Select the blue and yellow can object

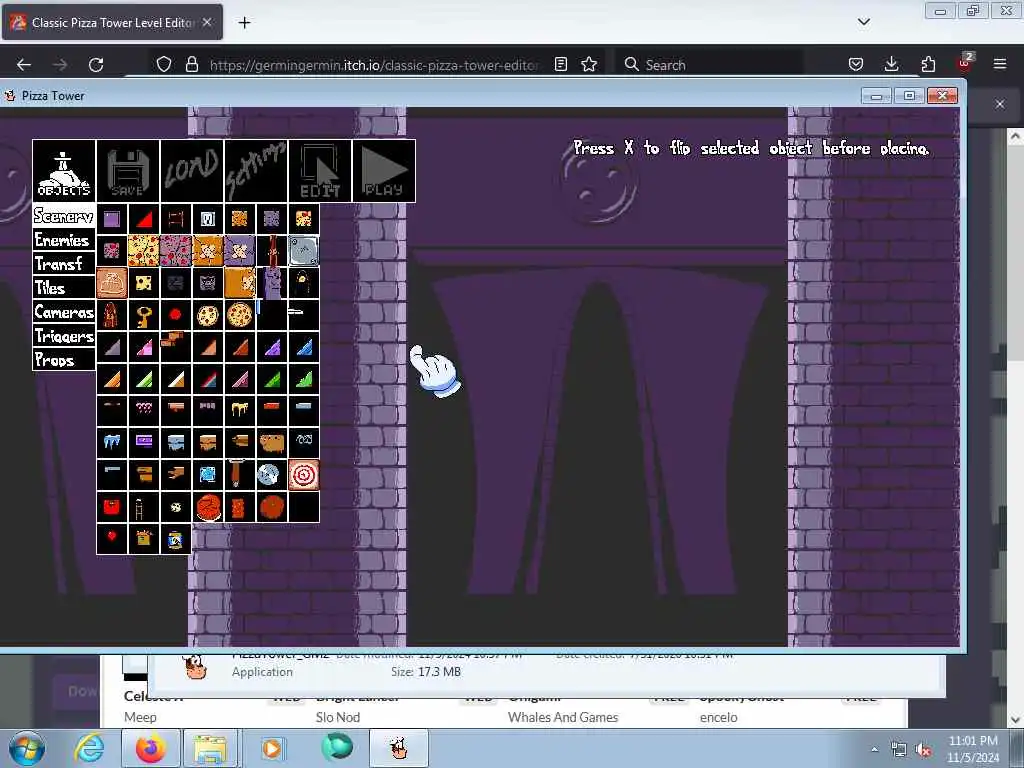point(176,539)
